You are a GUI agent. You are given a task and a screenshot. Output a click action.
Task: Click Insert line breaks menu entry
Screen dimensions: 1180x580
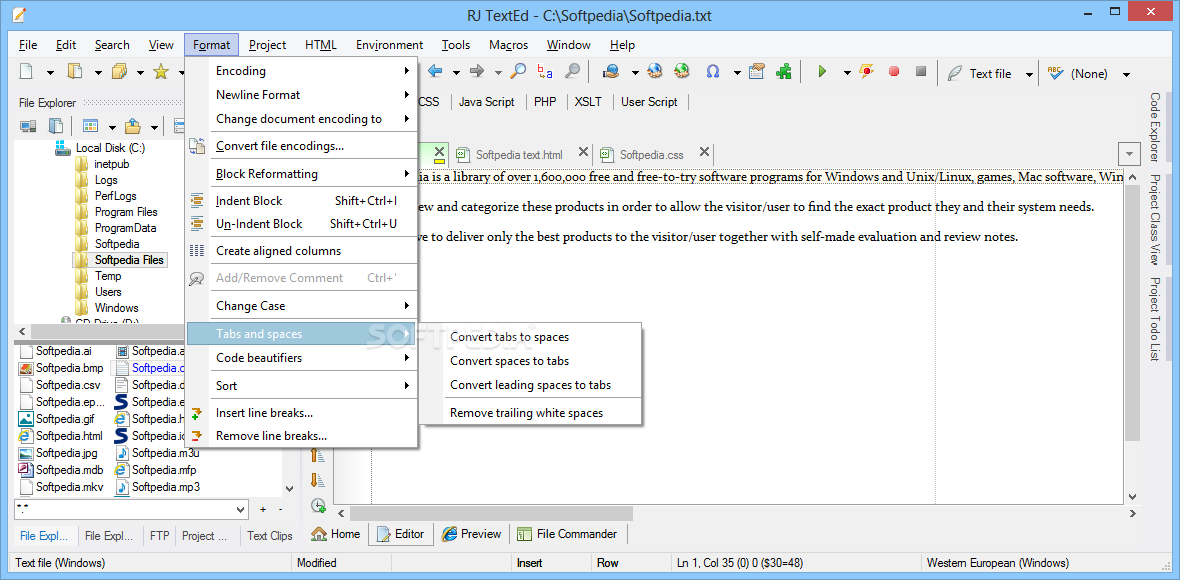coord(302,413)
